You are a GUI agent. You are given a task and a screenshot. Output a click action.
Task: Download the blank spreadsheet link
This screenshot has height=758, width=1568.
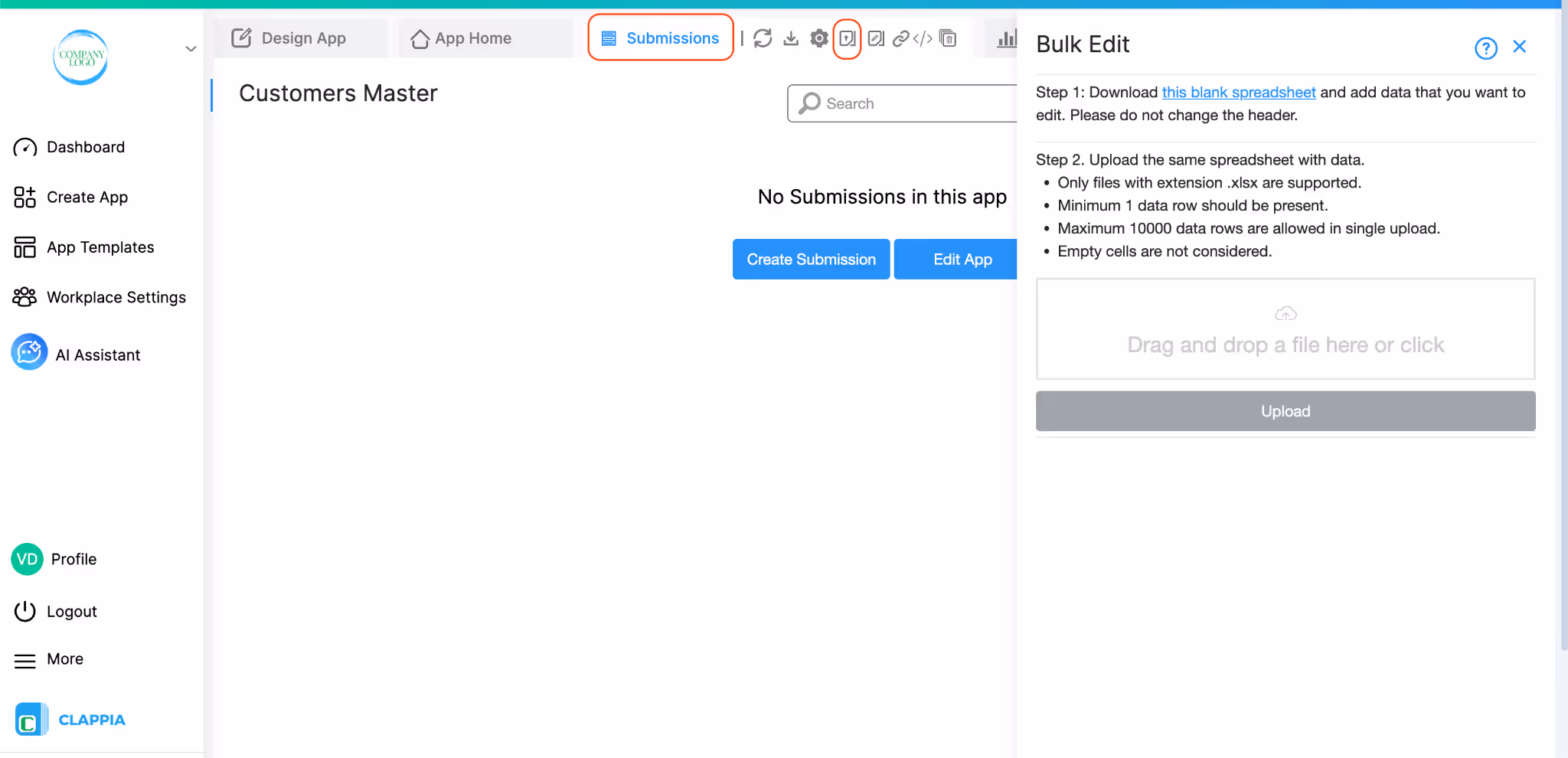pyautogui.click(x=1238, y=92)
